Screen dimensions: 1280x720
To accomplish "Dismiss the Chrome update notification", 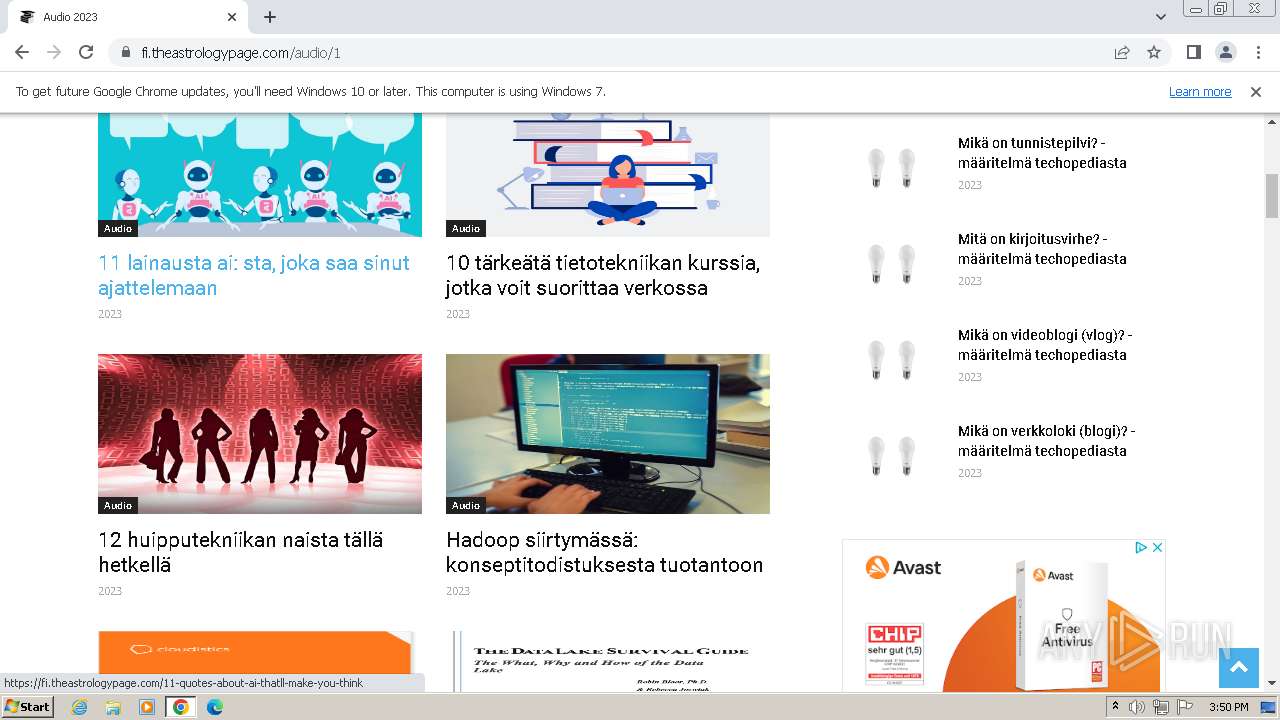I will tap(1256, 91).
